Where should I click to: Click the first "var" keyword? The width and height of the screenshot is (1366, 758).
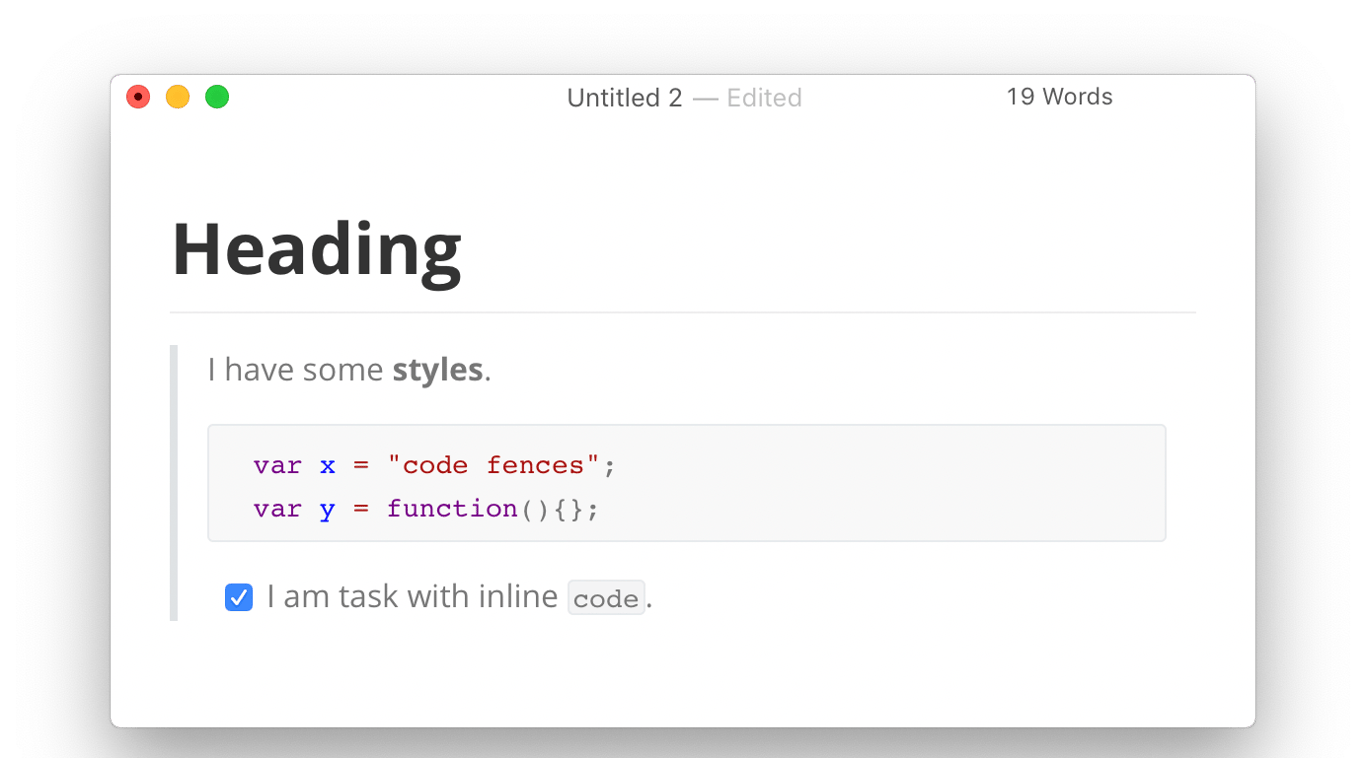click(x=277, y=465)
